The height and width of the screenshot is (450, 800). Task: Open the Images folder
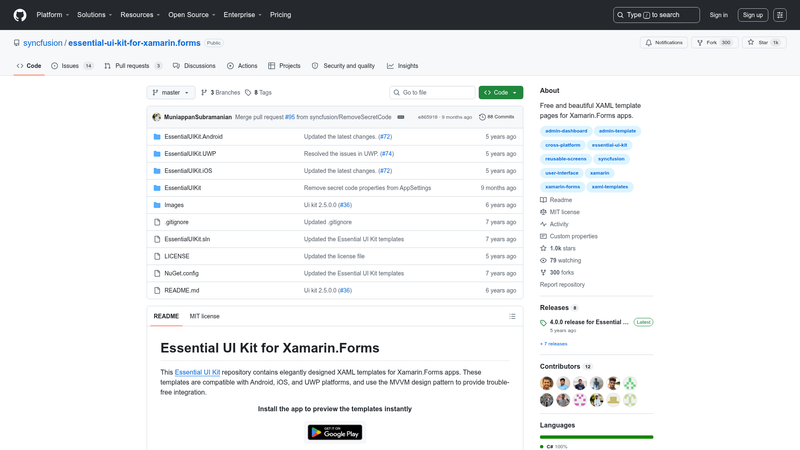pos(174,205)
